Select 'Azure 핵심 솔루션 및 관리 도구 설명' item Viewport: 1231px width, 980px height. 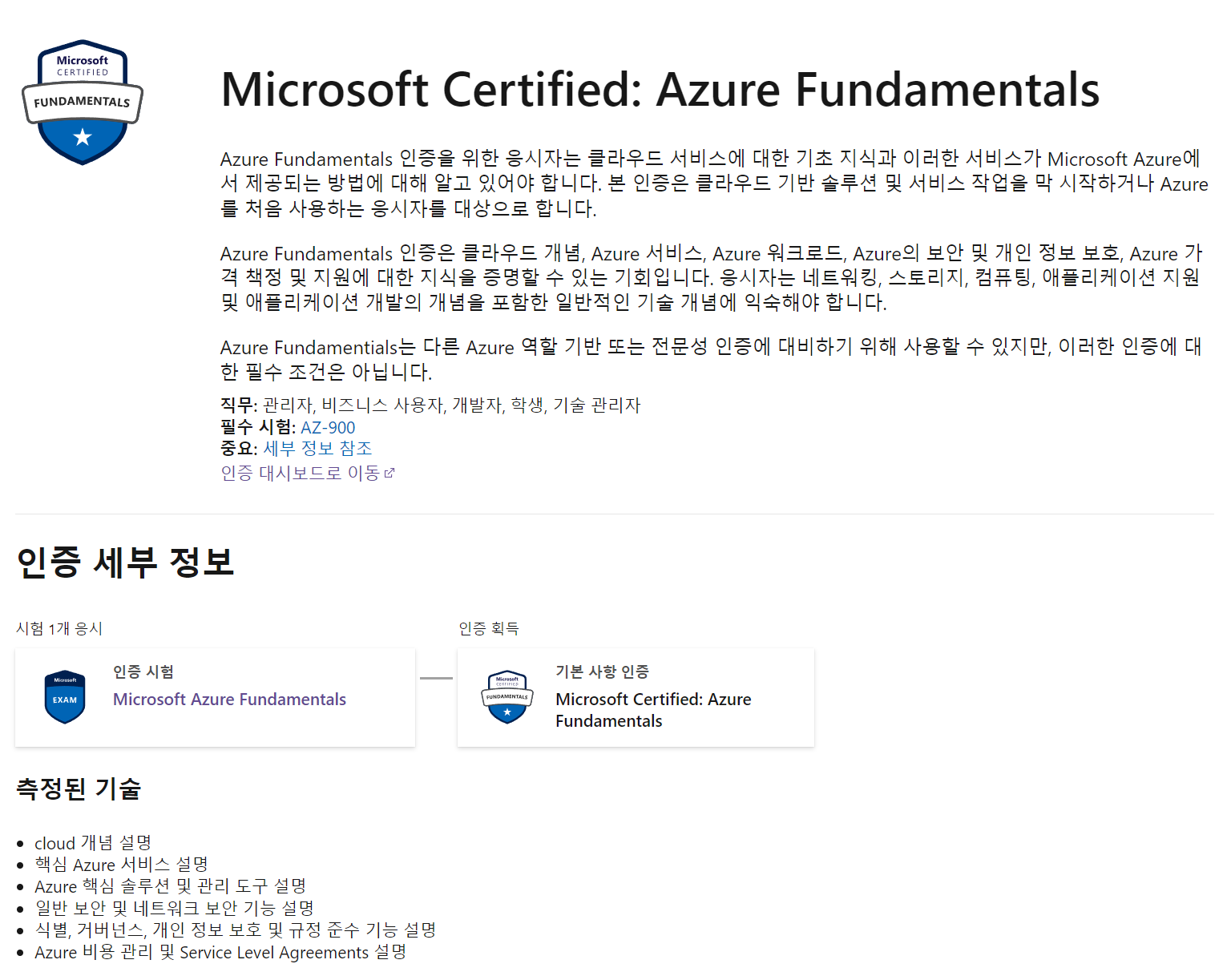[x=170, y=886]
